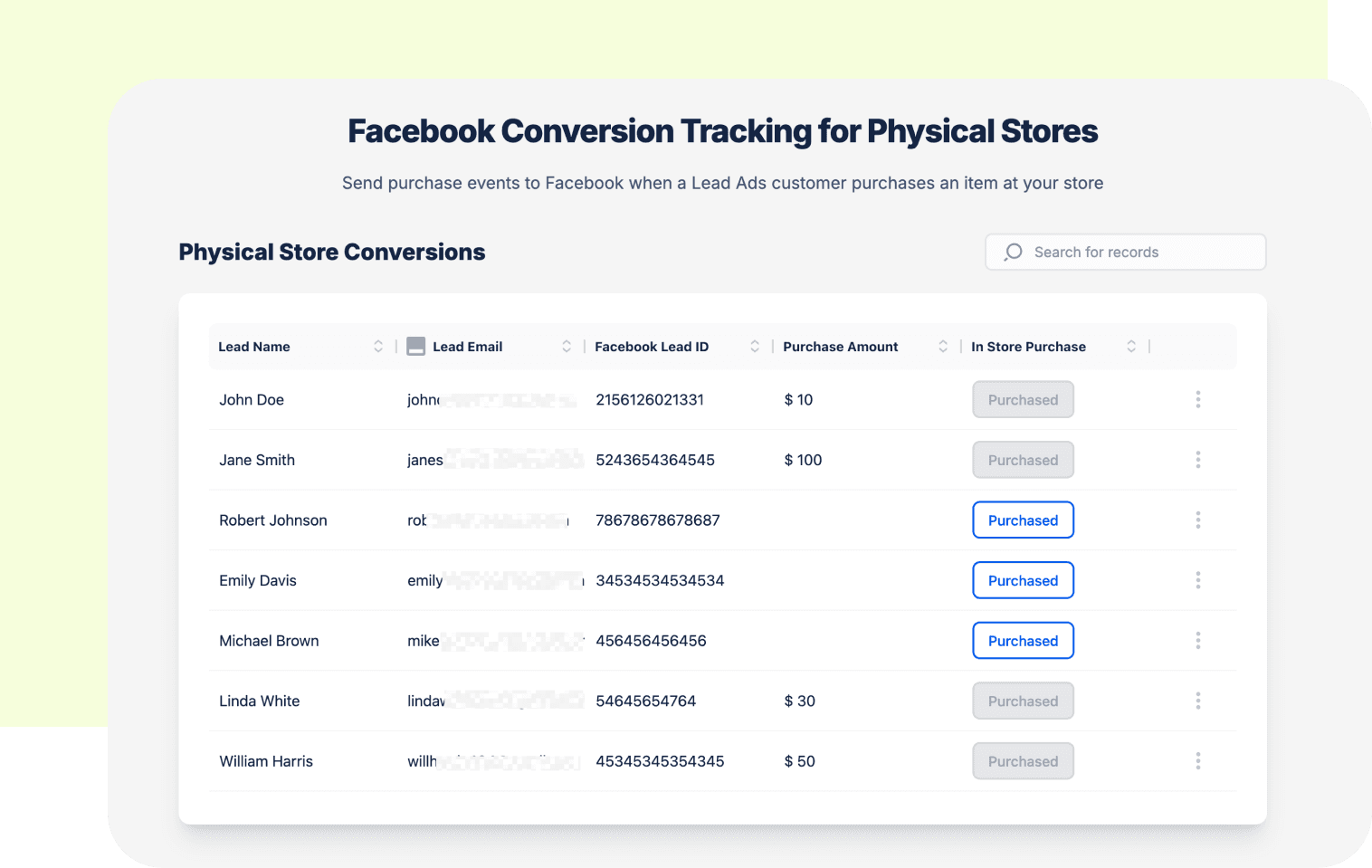Sort by Facebook Lead ID arrows

[x=755, y=347]
